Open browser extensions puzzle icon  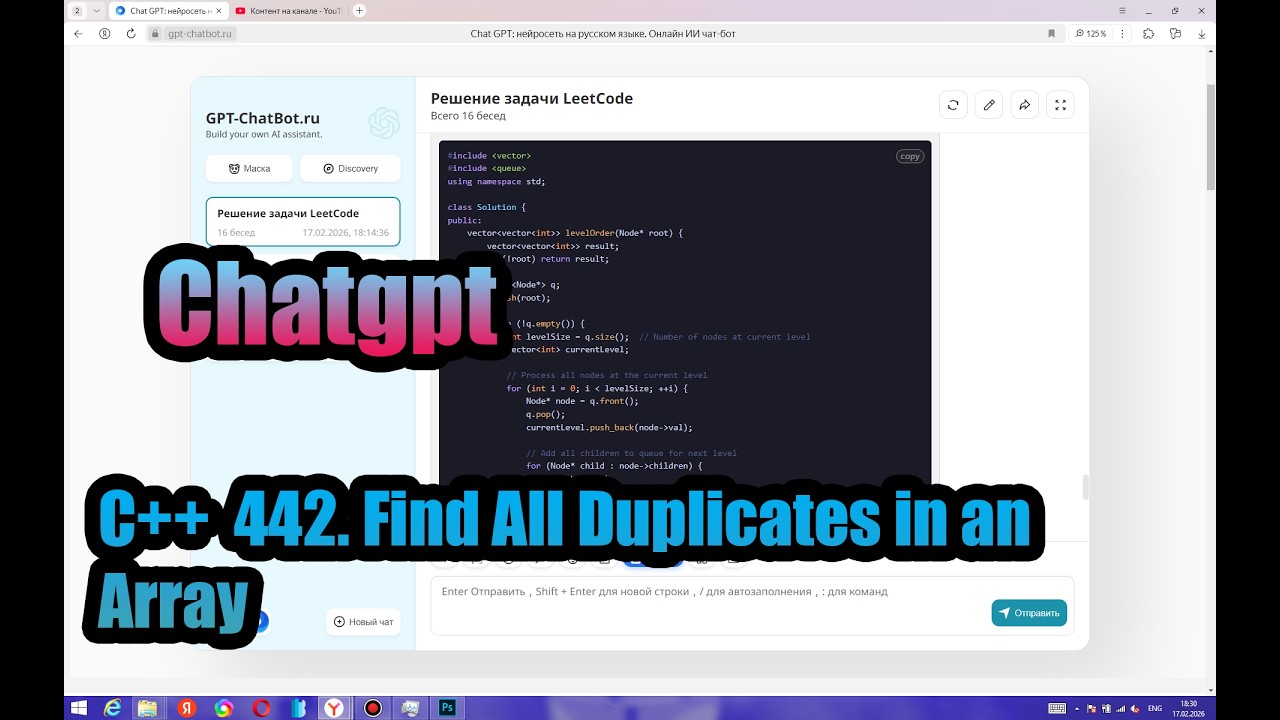(1148, 33)
